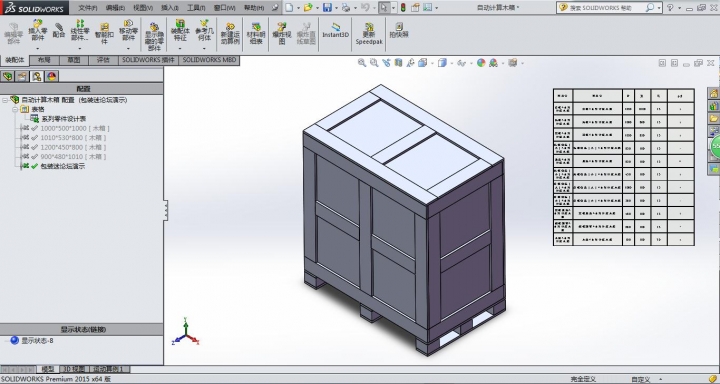Collapse the 自动计算木箱 配置 root node
720x384 pixels.
pos(5,100)
